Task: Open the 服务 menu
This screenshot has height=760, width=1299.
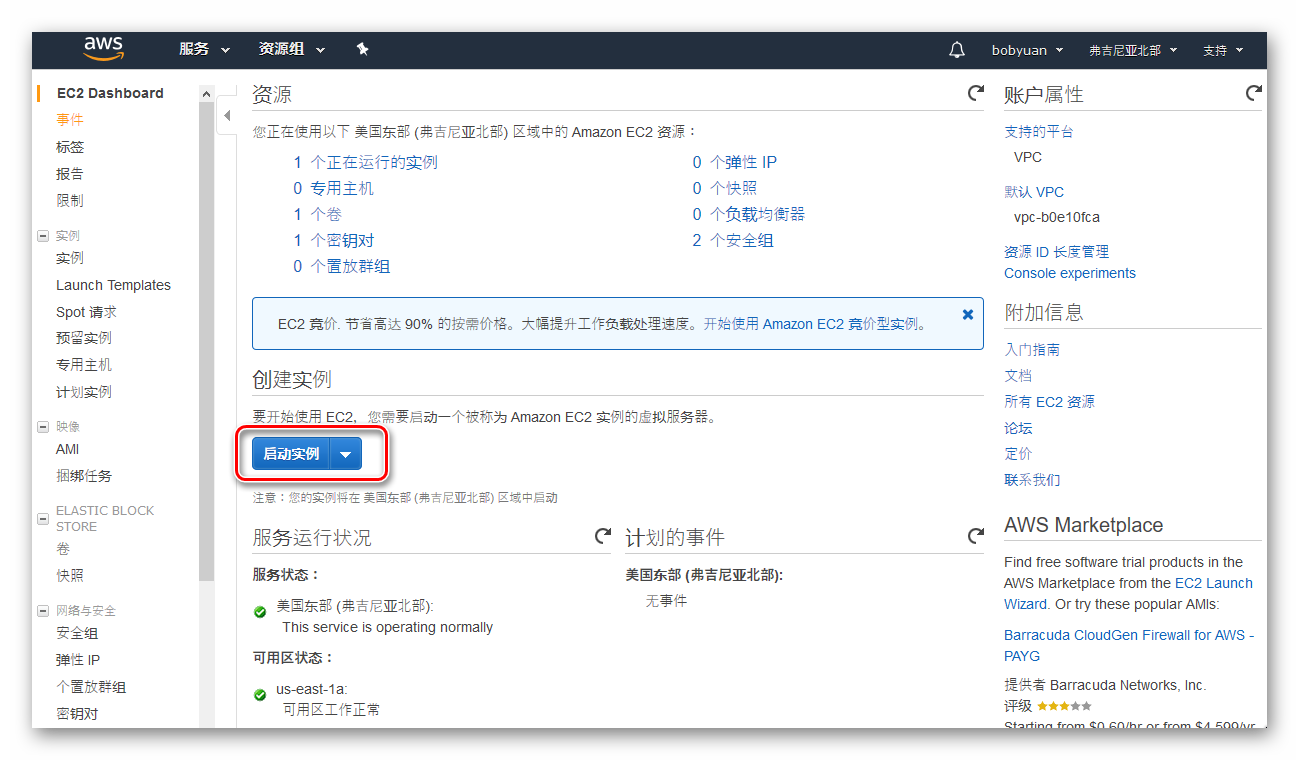Action: pos(204,49)
